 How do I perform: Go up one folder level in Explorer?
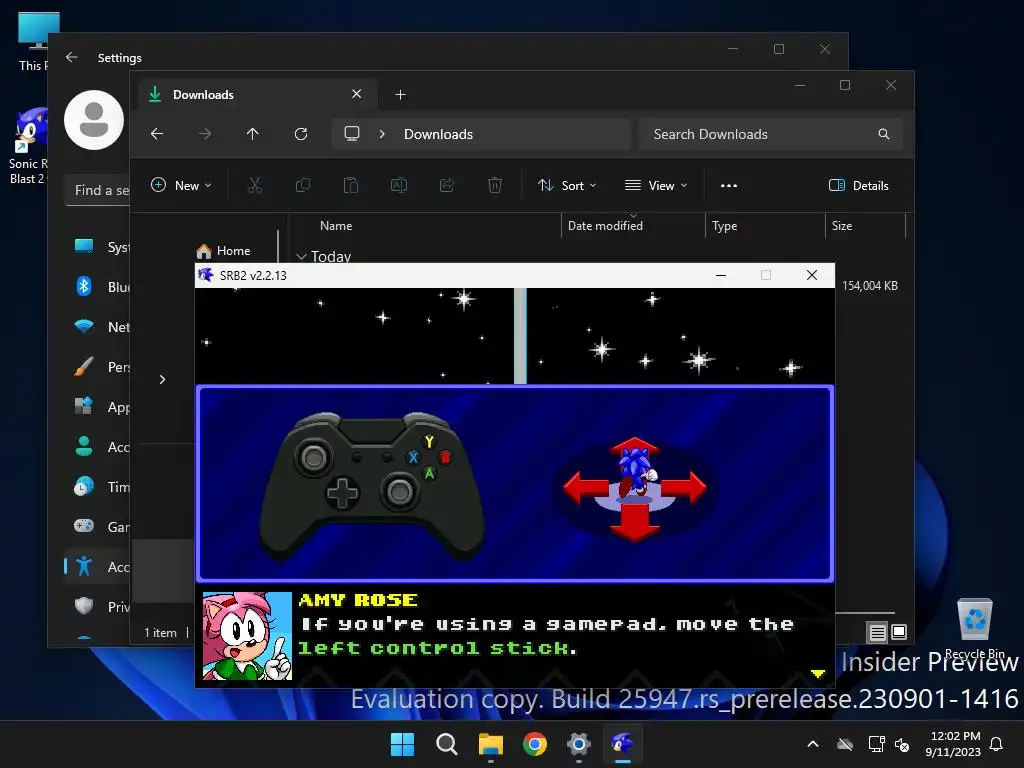[x=253, y=134]
